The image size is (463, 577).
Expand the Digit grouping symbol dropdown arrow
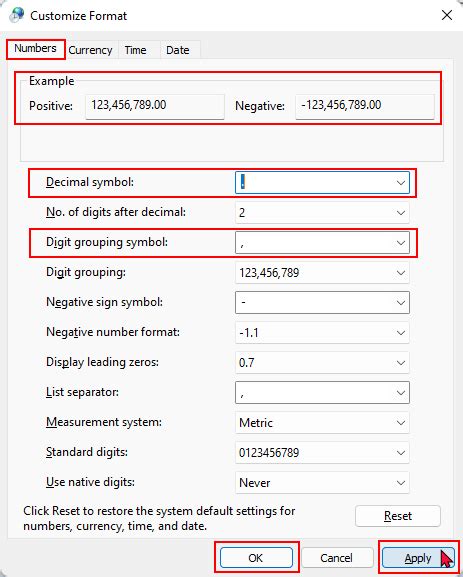401,243
